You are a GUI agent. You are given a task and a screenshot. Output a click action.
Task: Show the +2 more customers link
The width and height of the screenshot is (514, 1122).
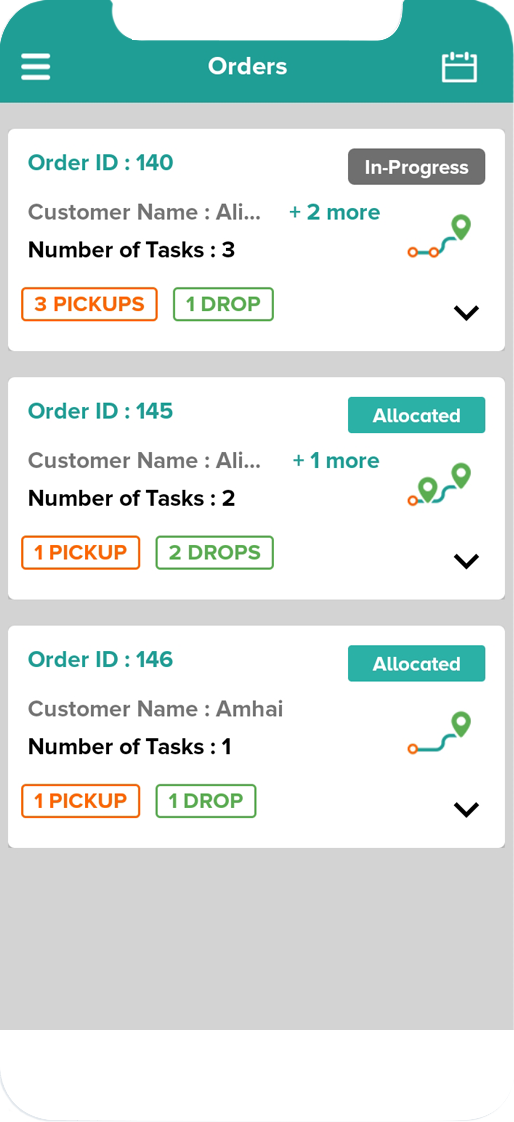tap(334, 213)
